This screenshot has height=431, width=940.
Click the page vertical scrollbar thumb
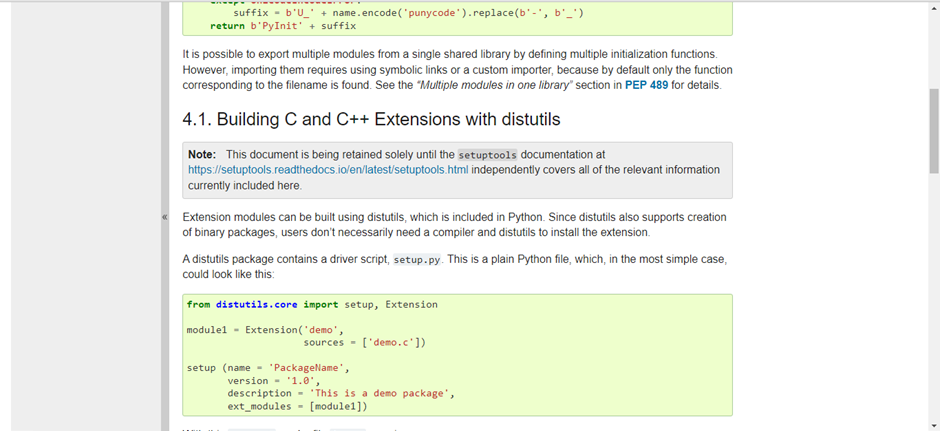pyautogui.click(x=934, y=131)
